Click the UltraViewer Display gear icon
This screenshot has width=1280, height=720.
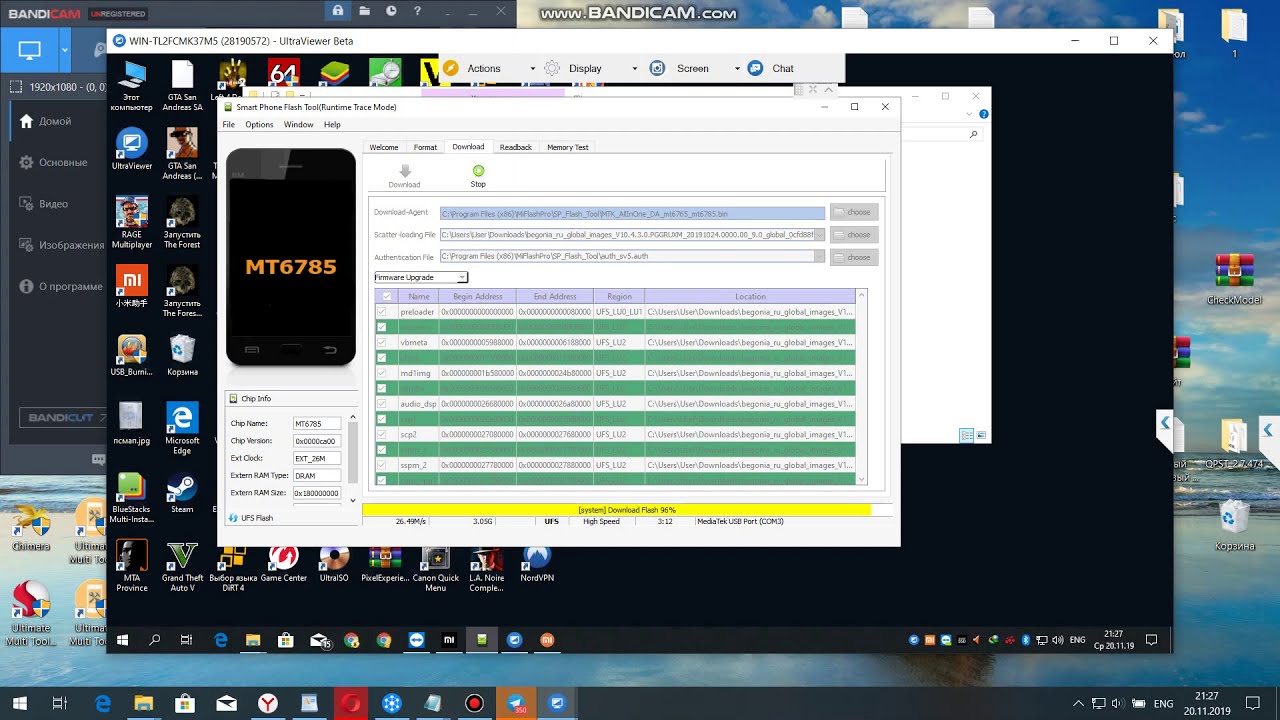[x=552, y=68]
